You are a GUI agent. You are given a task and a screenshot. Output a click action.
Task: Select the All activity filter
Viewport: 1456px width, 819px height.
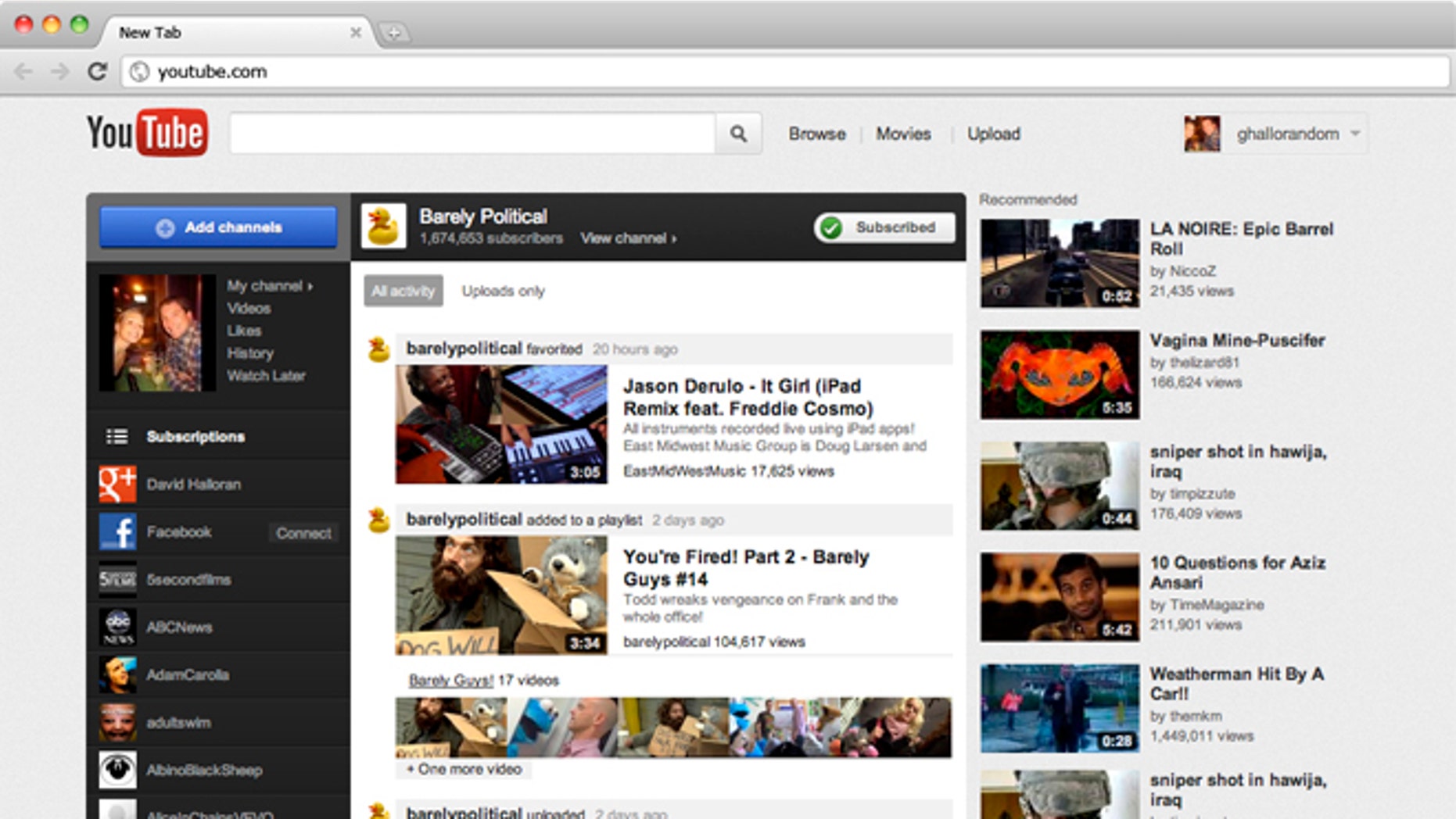(x=403, y=291)
